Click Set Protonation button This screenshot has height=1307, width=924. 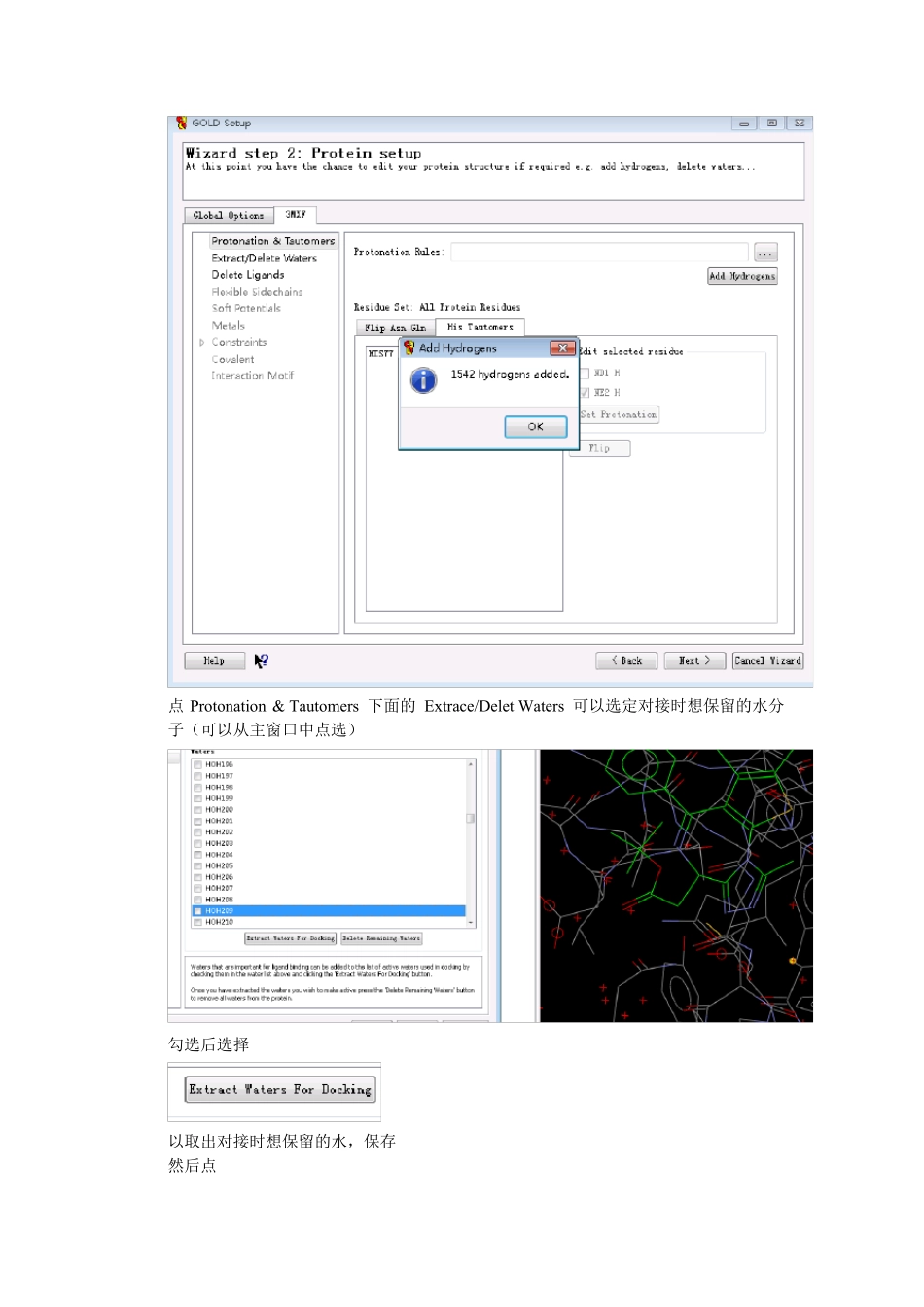point(620,415)
